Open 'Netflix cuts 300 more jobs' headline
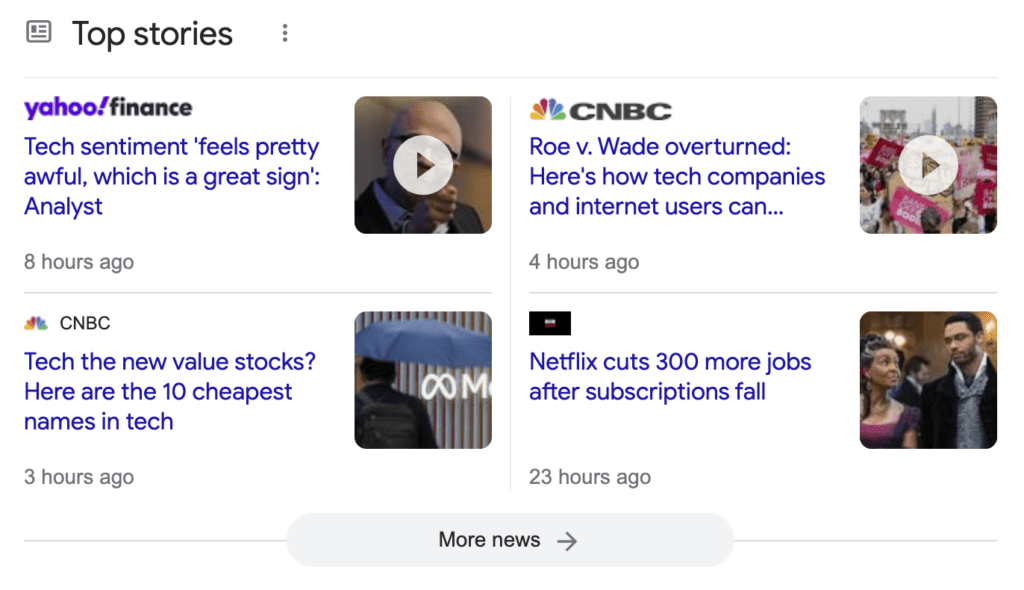The height and width of the screenshot is (590, 1024). (x=670, y=376)
